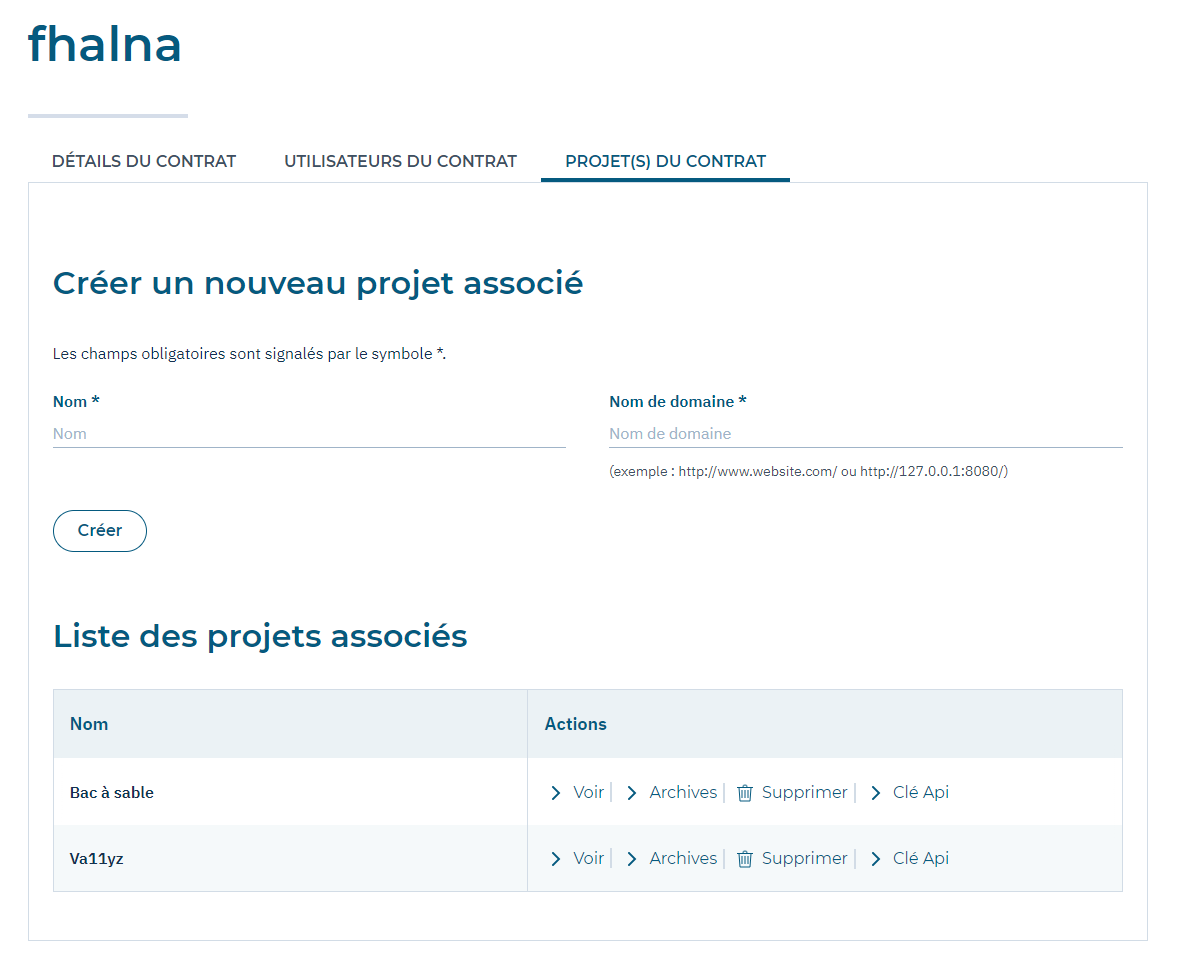Click the domain example hint text

pos(808,471)
